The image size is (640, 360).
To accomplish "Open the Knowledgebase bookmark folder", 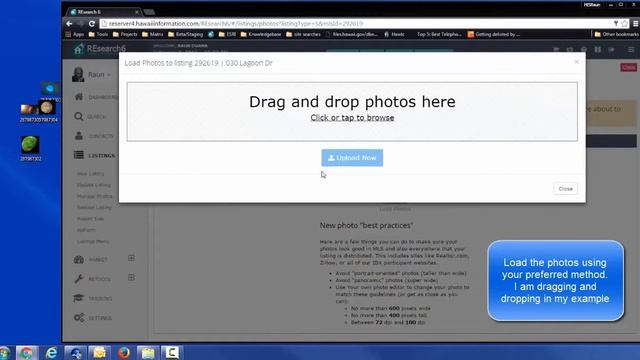I will (261, 34).
